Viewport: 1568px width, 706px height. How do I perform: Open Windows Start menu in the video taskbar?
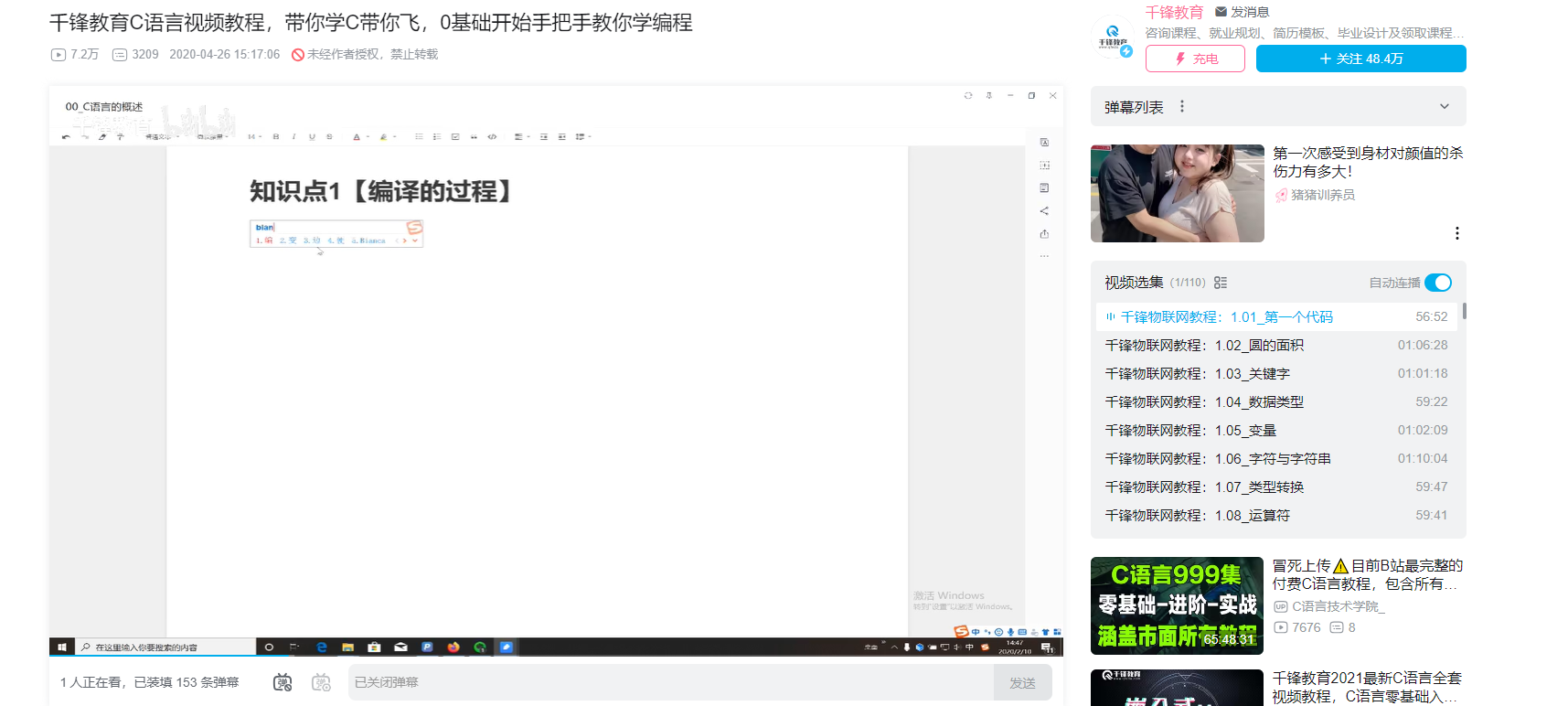coord(61,647)
